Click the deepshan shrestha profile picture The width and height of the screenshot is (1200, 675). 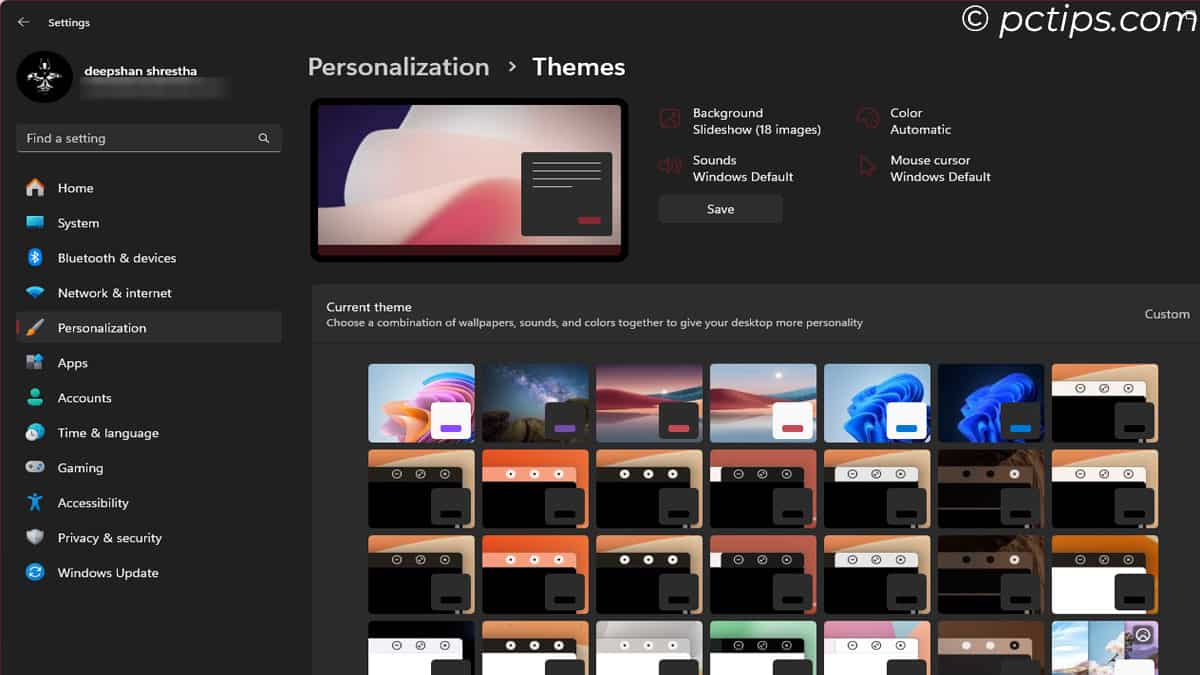coord(43,75)
